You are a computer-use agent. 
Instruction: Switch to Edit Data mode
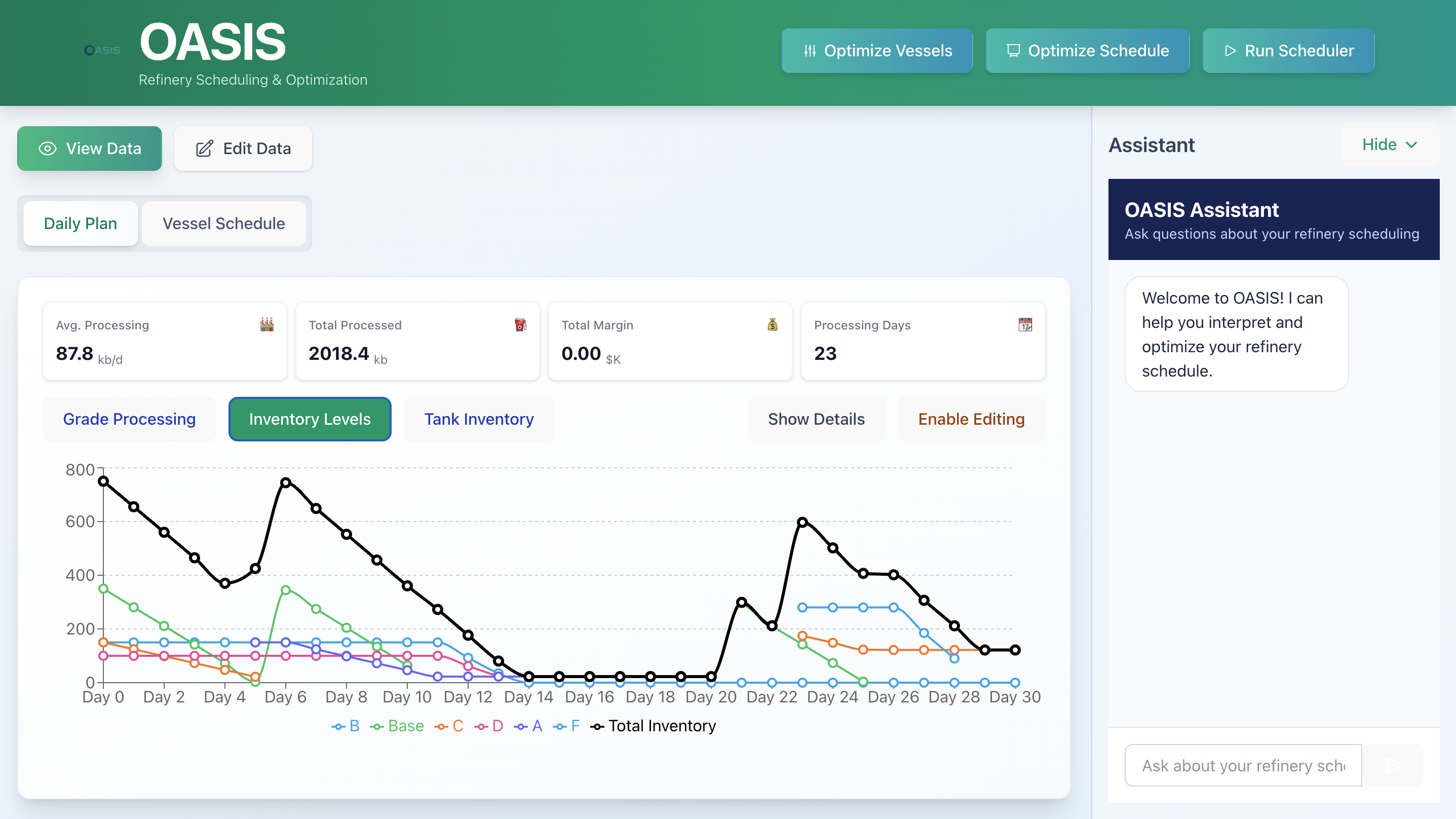[243, 148]
